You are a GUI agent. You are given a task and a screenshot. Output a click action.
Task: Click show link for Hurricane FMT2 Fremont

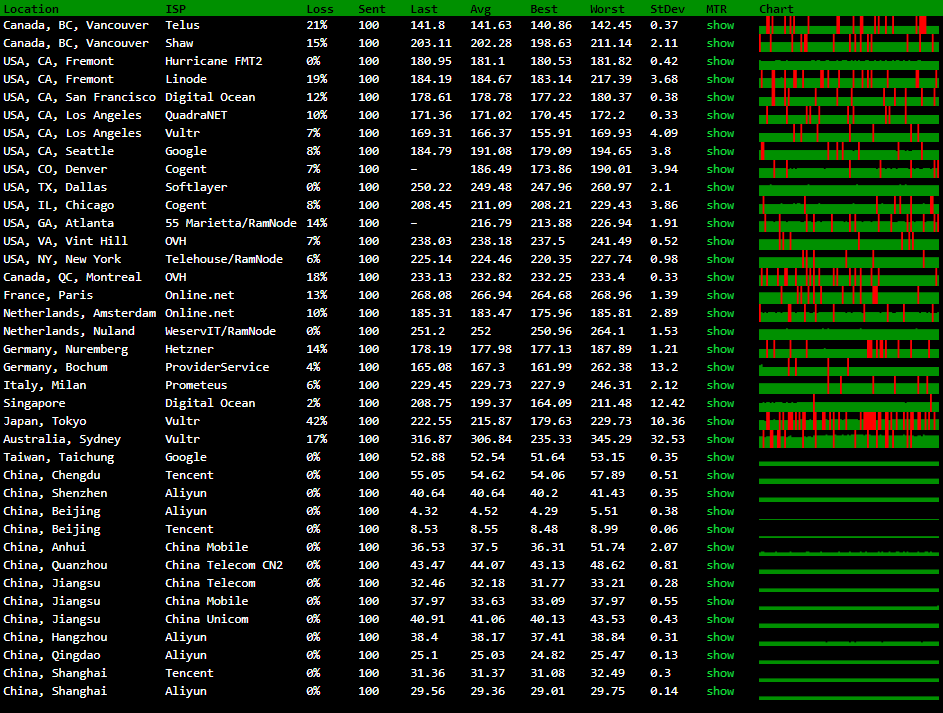click(x=719, y=61)
